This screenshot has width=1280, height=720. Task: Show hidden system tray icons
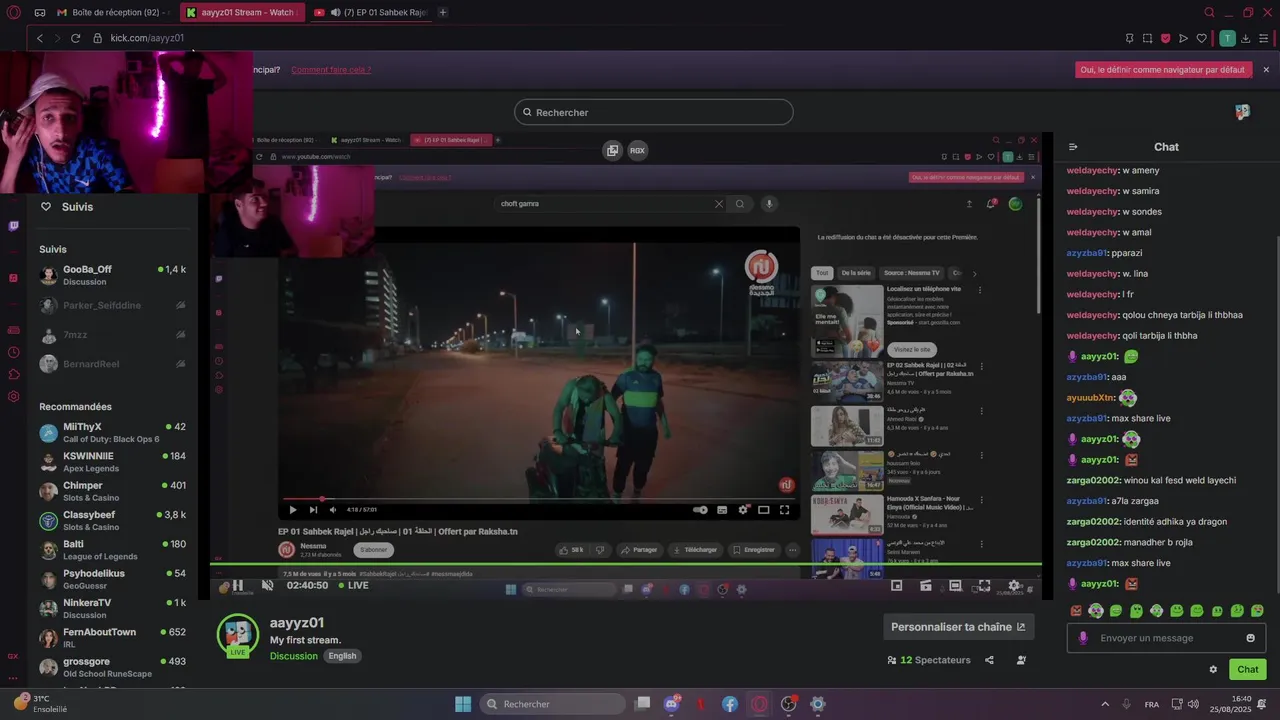pyautogui.click(x=1105, y=704)
